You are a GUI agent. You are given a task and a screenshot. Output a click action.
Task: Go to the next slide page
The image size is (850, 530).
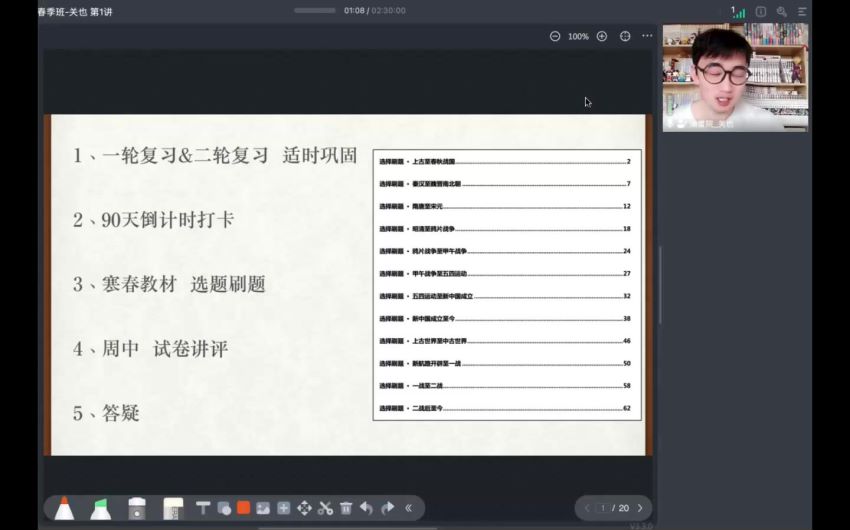[640, 508]
